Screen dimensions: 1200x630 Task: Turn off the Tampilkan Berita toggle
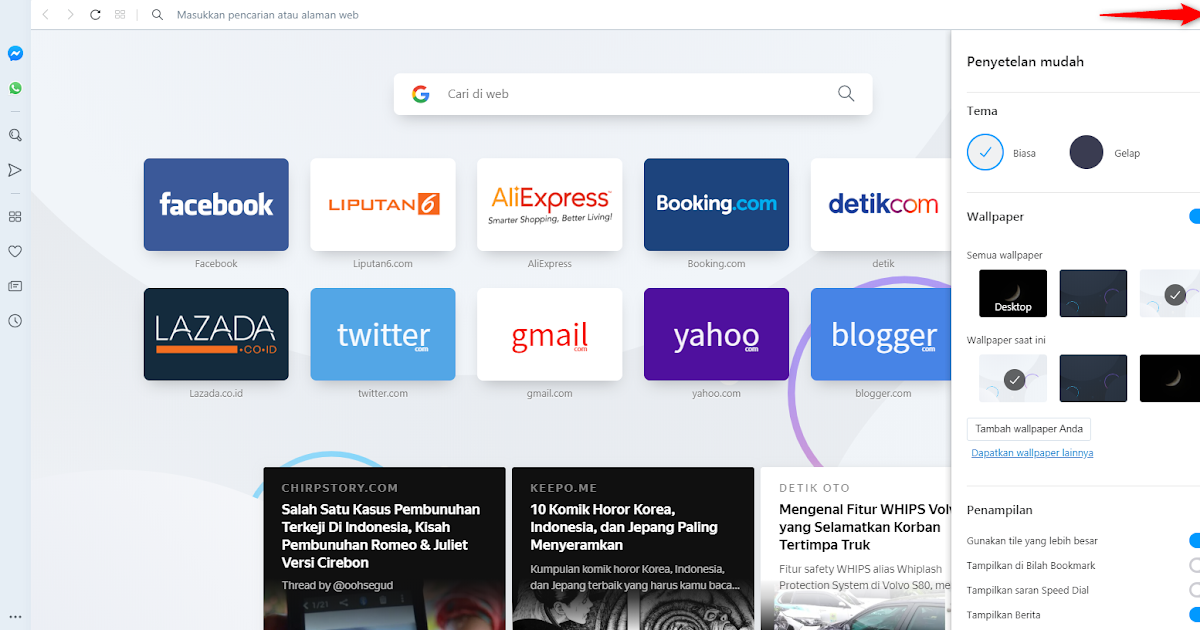tap(1192, 614)
